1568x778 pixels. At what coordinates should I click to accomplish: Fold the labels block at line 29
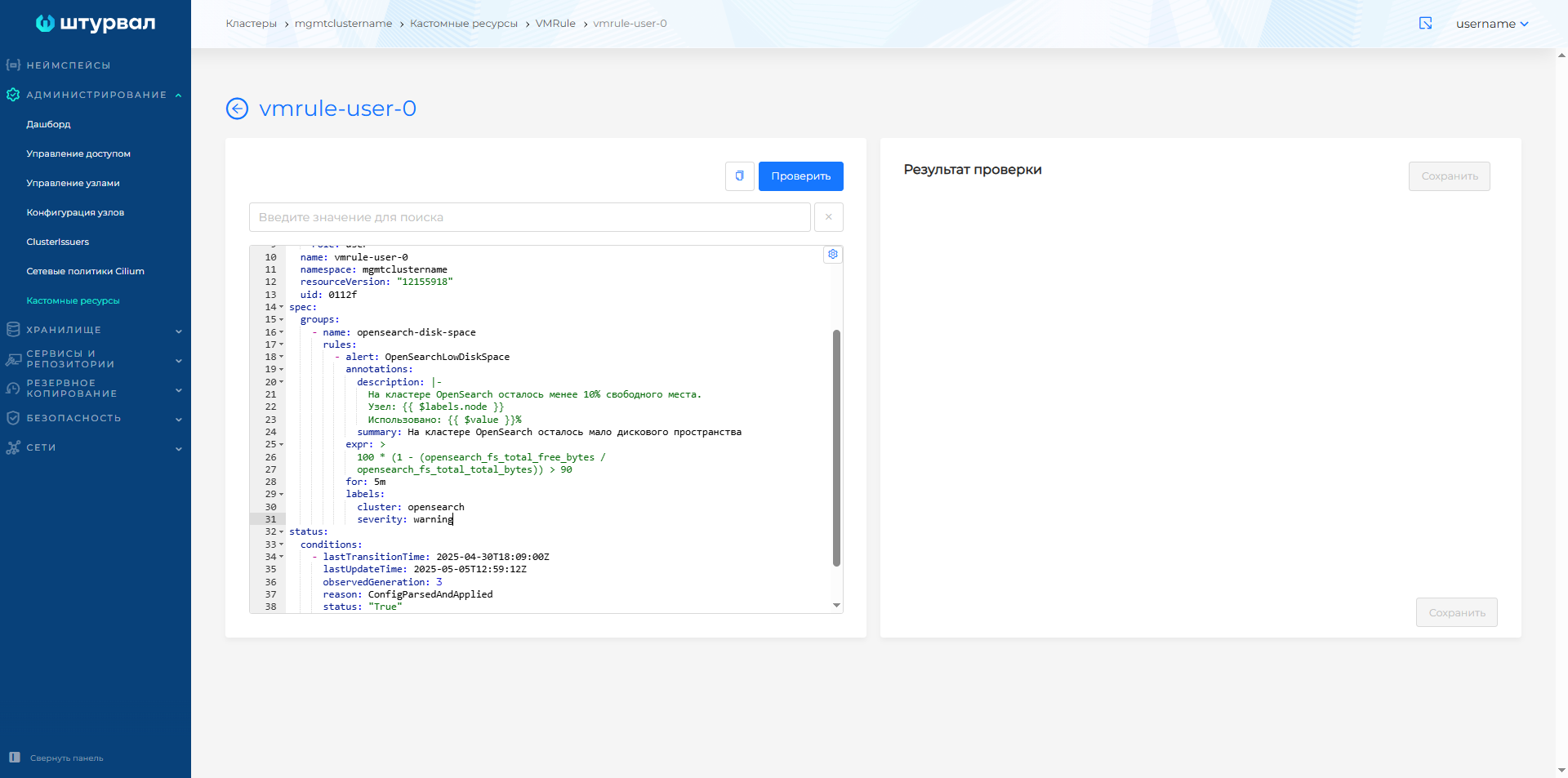pyautogui.click(x=282, y=495)
